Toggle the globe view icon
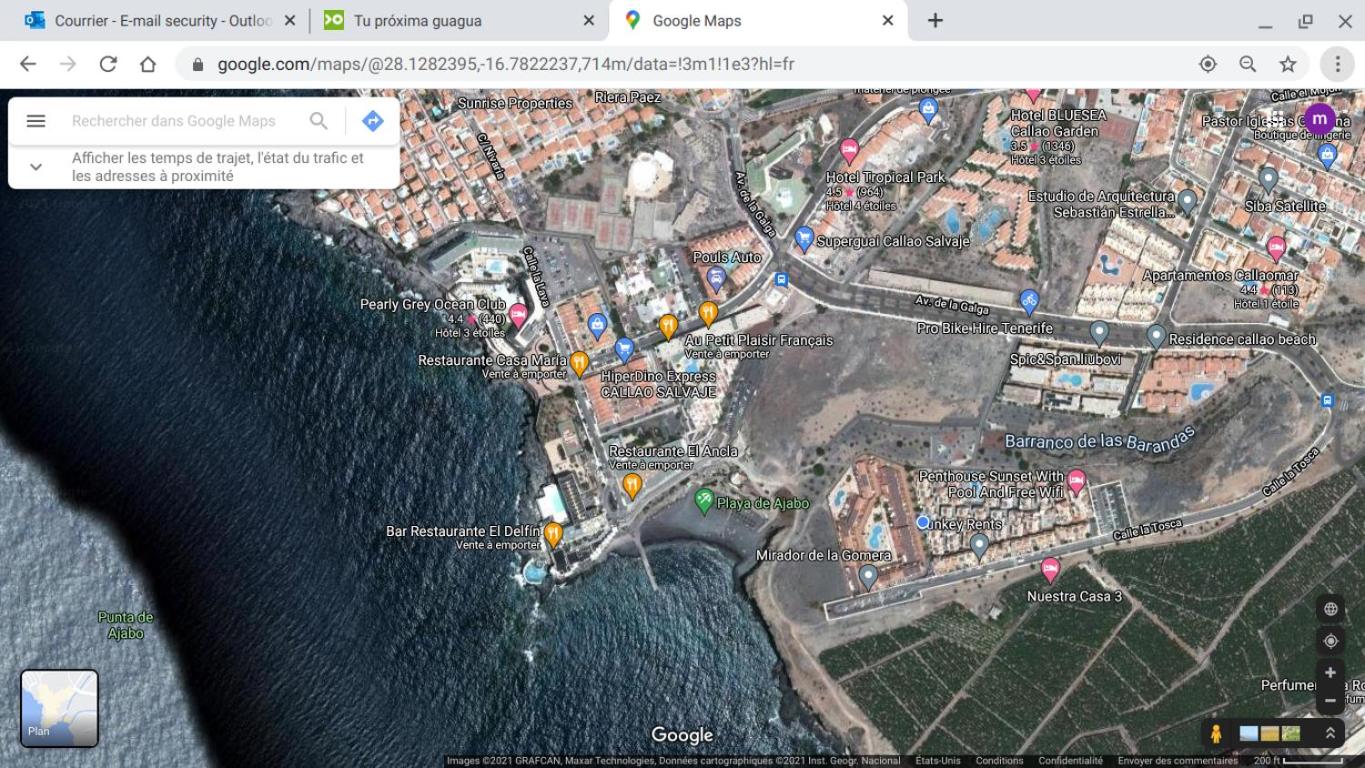 click(1330, 609)
